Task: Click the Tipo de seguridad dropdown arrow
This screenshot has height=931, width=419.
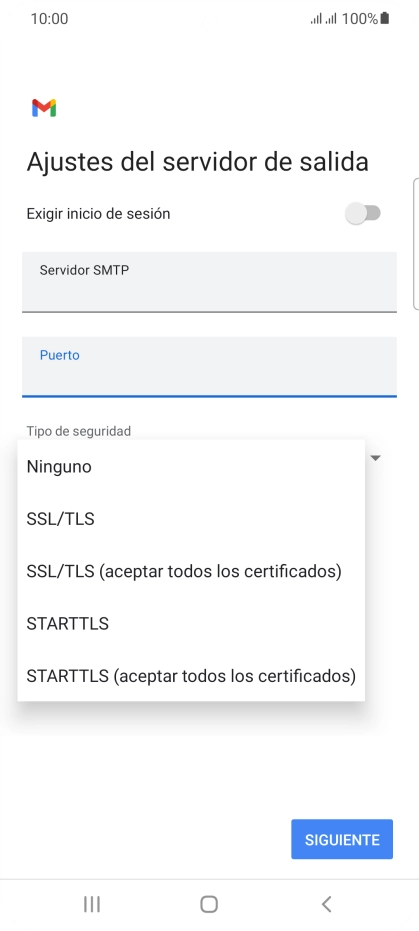Action: [376, 458]
